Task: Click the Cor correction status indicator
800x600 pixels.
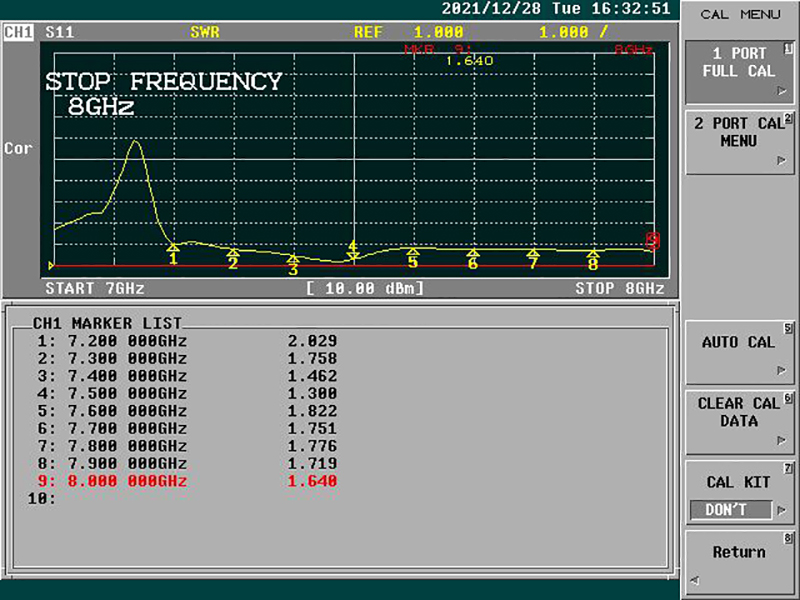Action: pyautogui.click(x=18, y=148)
